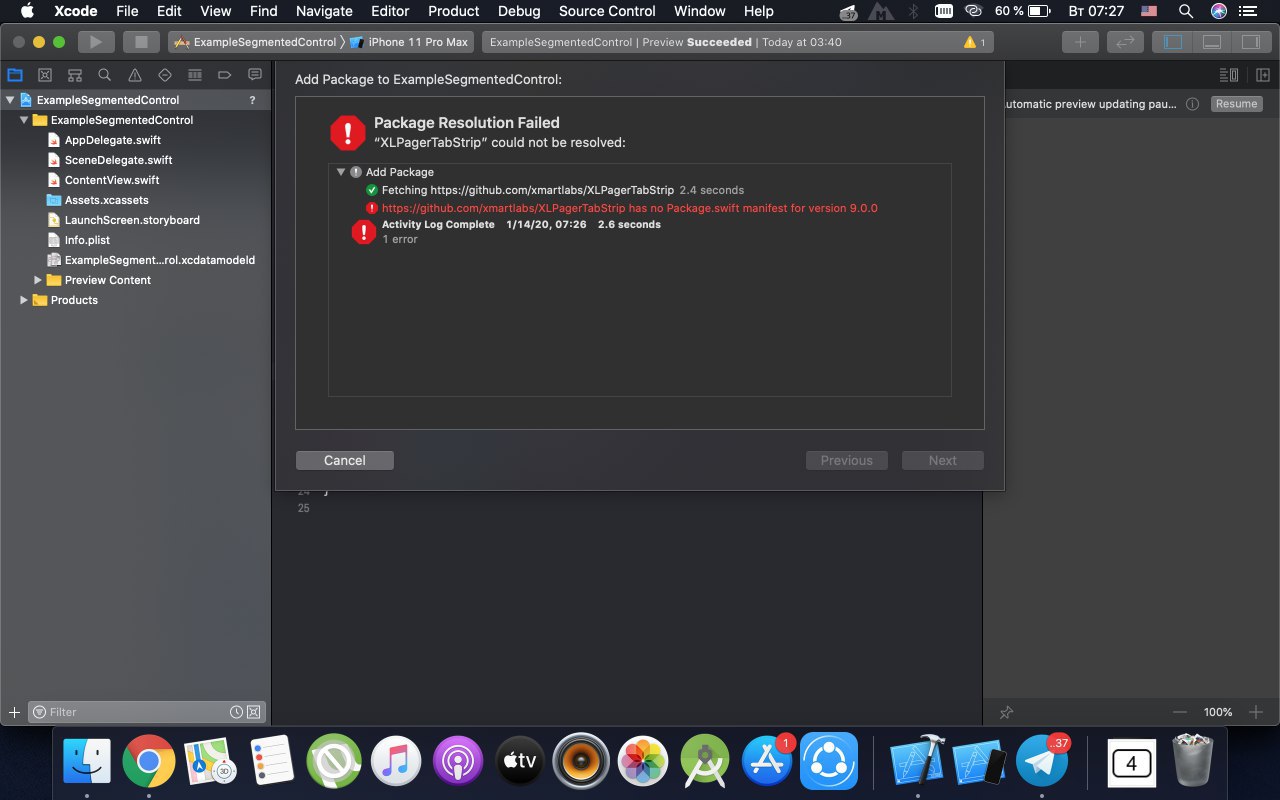This screenshot has width=1280, height=800.
Task: Click the Previous button in the dialog
Action: click(847, 460)
